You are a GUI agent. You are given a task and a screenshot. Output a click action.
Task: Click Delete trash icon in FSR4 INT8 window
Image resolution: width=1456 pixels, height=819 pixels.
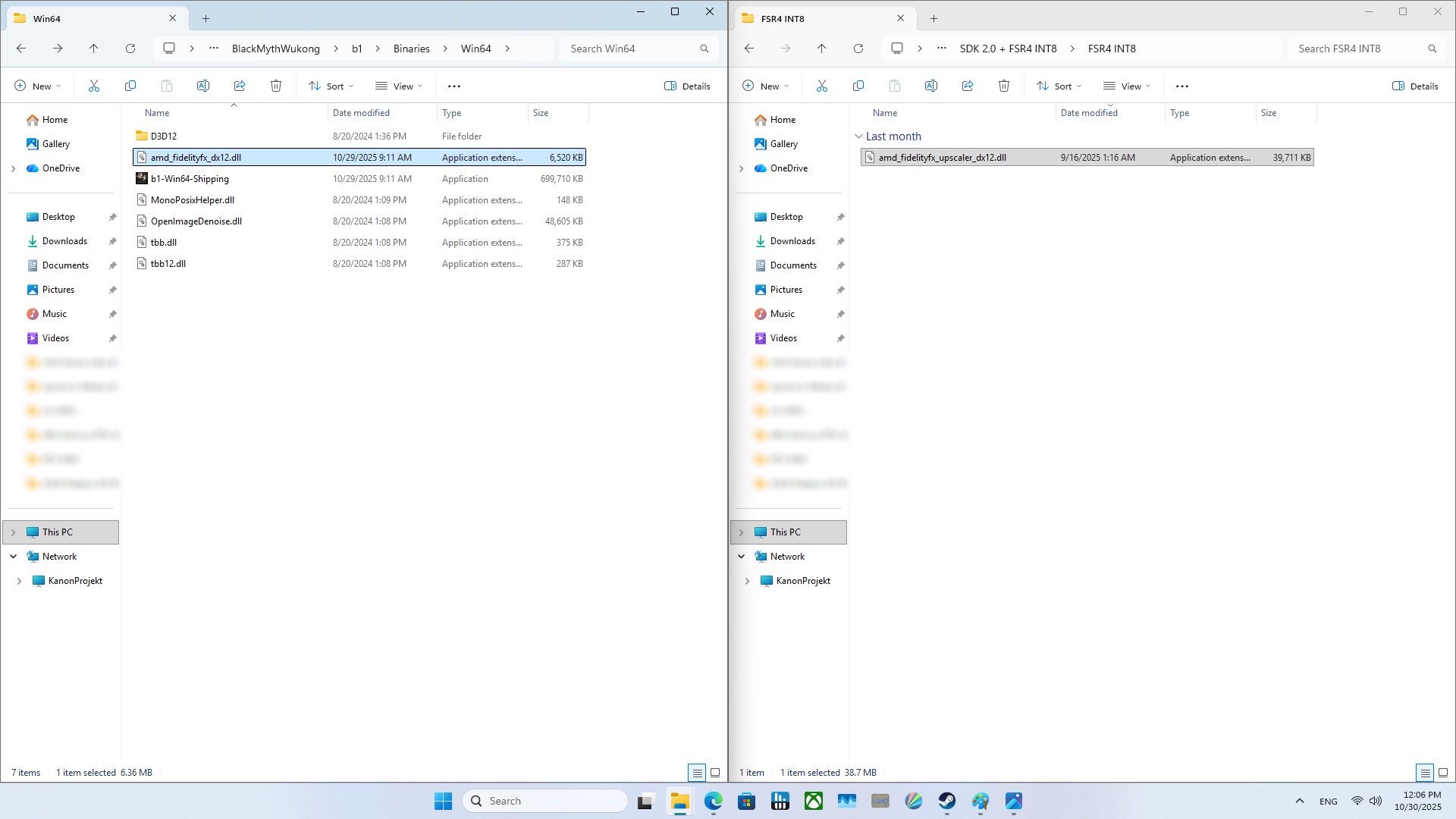[1004, 86]
